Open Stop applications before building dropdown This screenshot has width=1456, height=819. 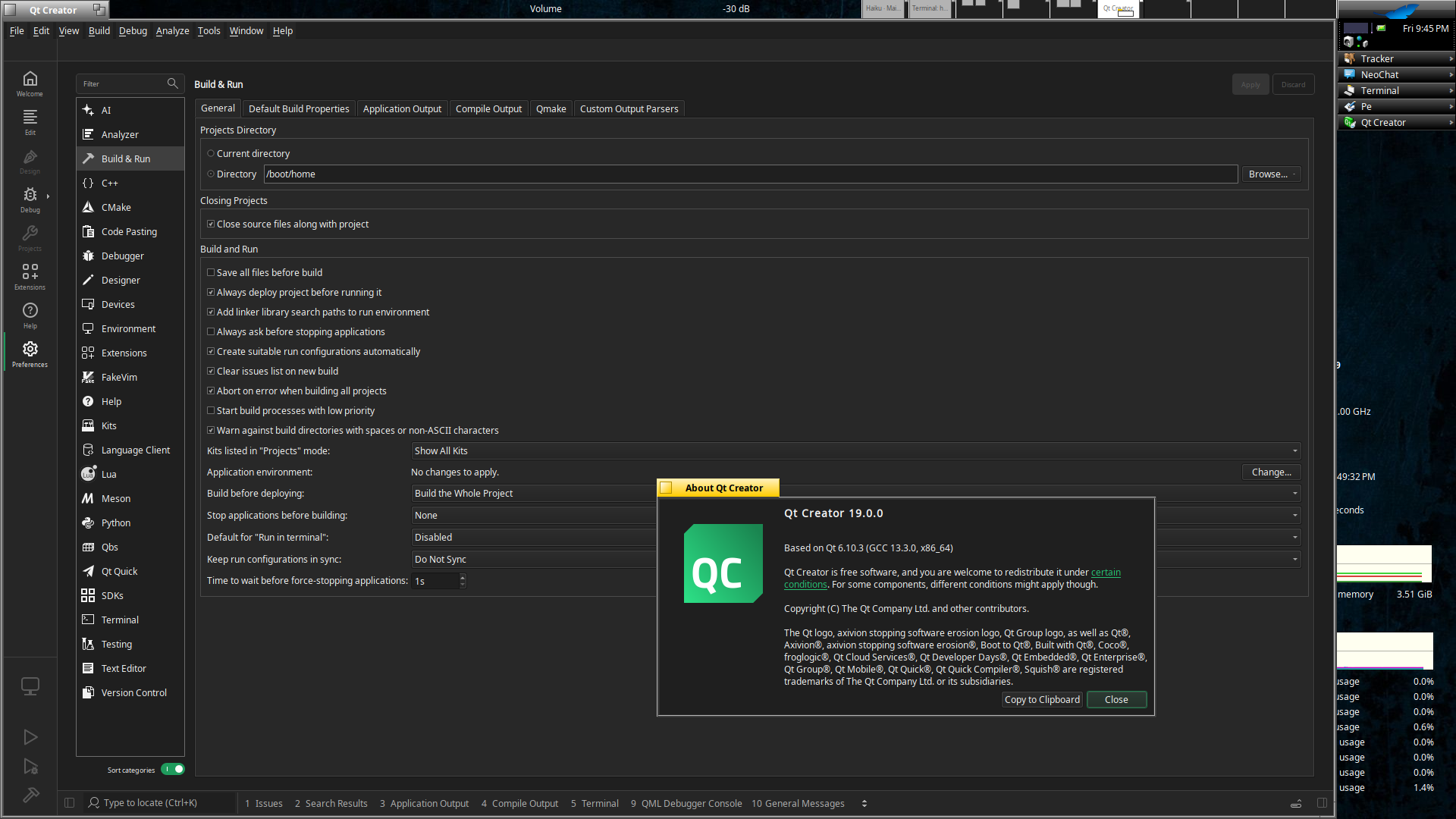coord(856,515)
